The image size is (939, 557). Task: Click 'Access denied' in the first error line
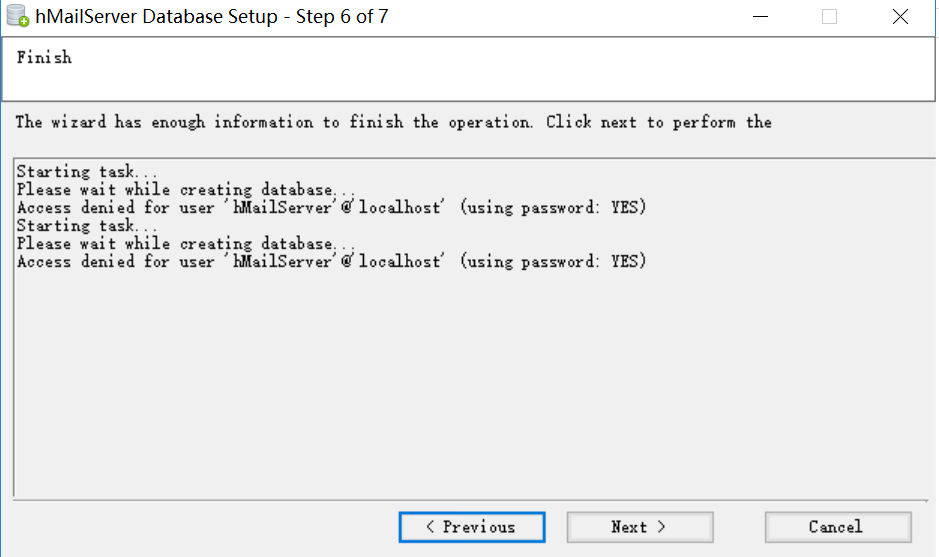[75, 208]
